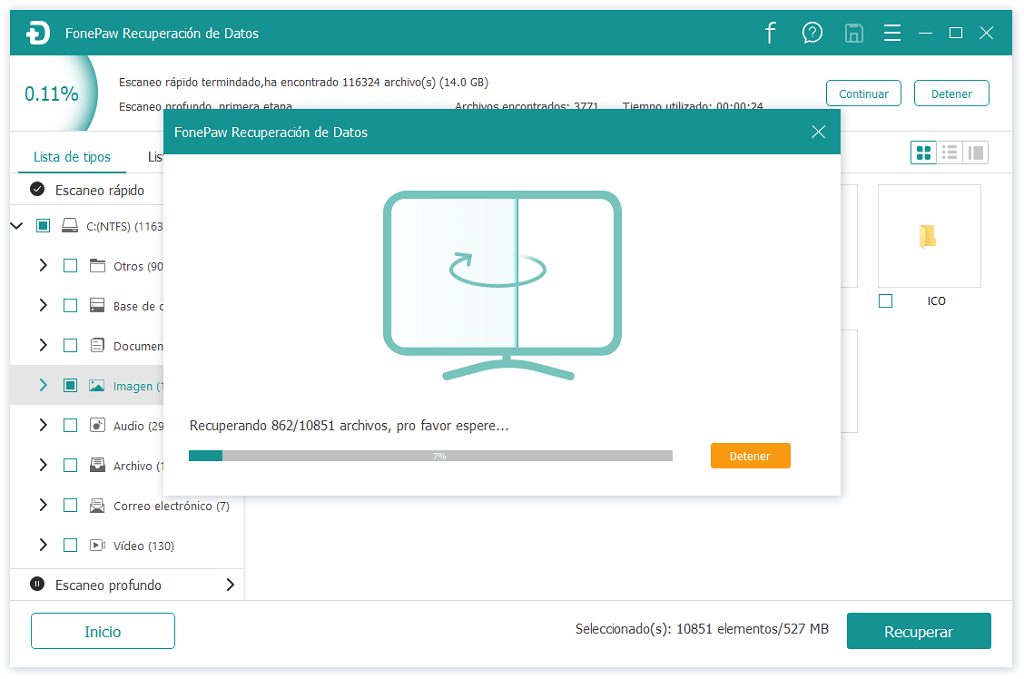Expand the Documento category

43,345
